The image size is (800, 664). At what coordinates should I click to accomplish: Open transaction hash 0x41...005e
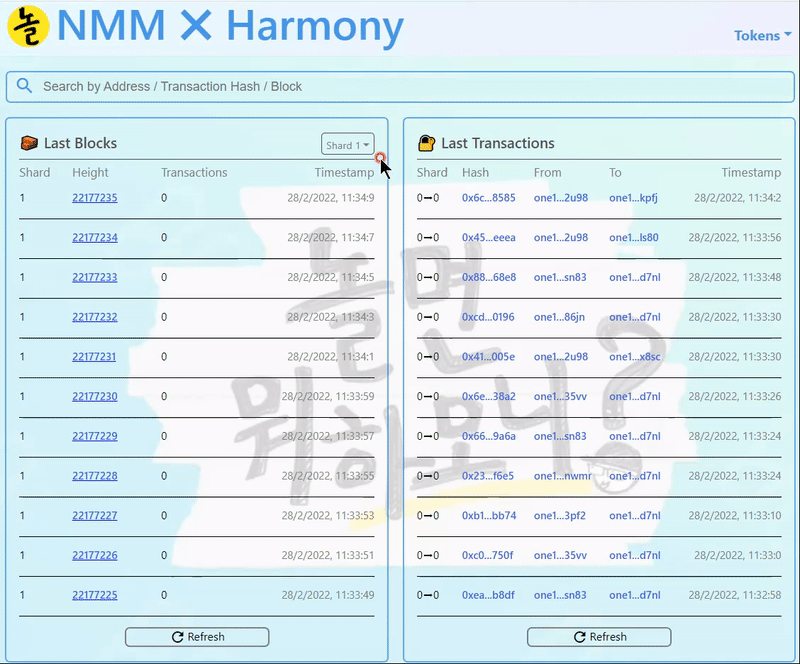488,357
